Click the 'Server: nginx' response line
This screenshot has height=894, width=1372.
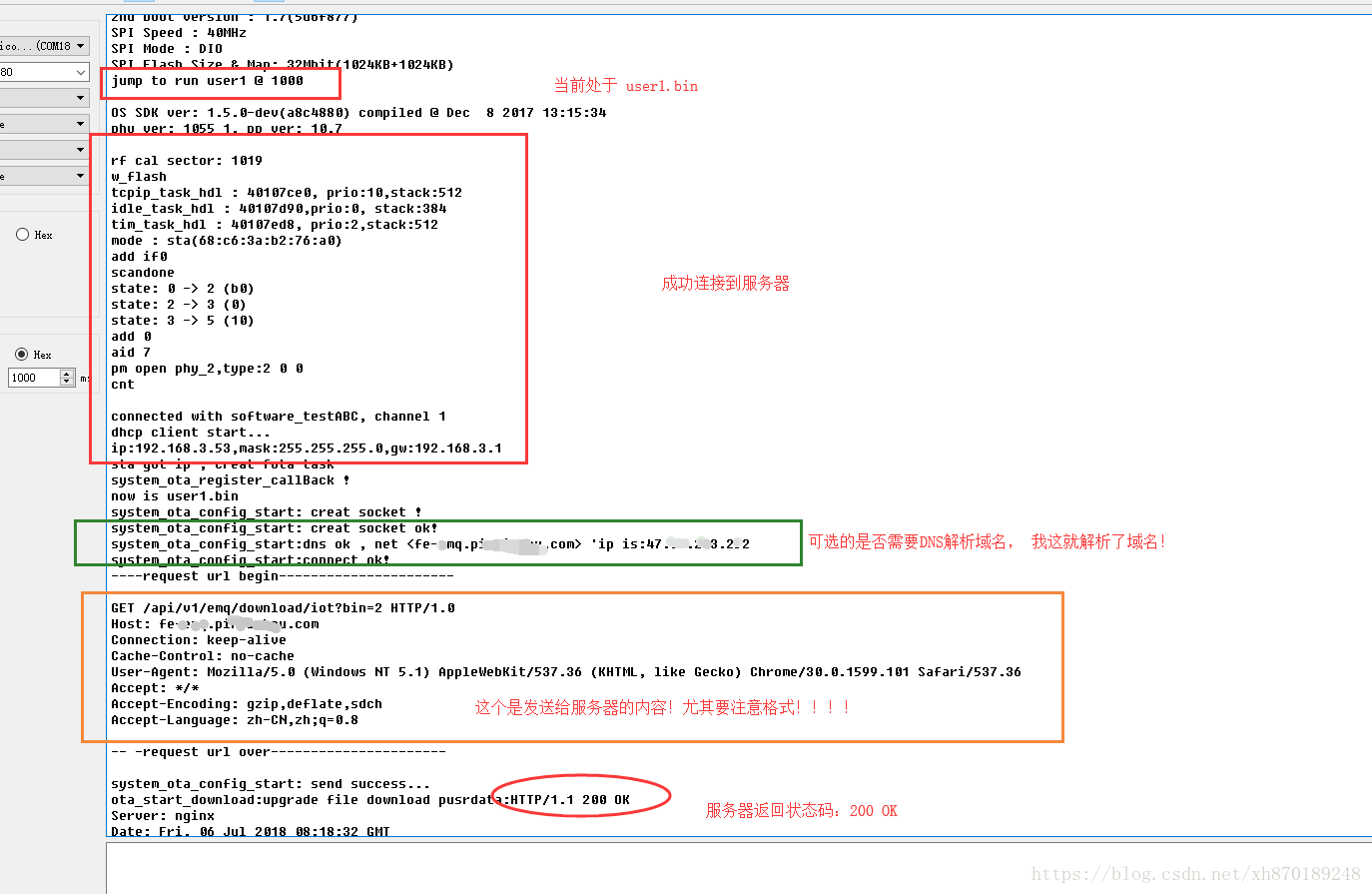pyautogui.click(x=163, y=816)
